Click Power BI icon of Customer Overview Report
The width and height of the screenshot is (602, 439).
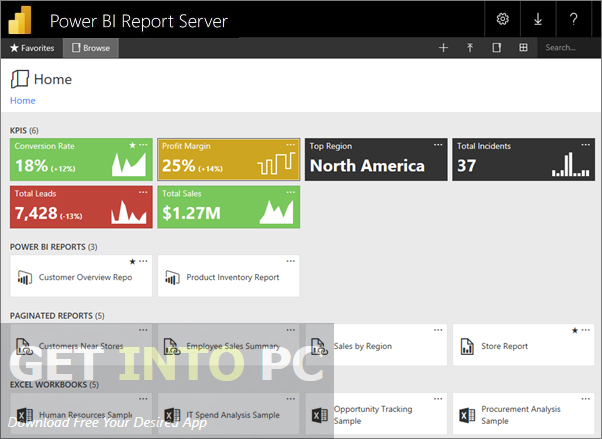(x=25, y=277)
